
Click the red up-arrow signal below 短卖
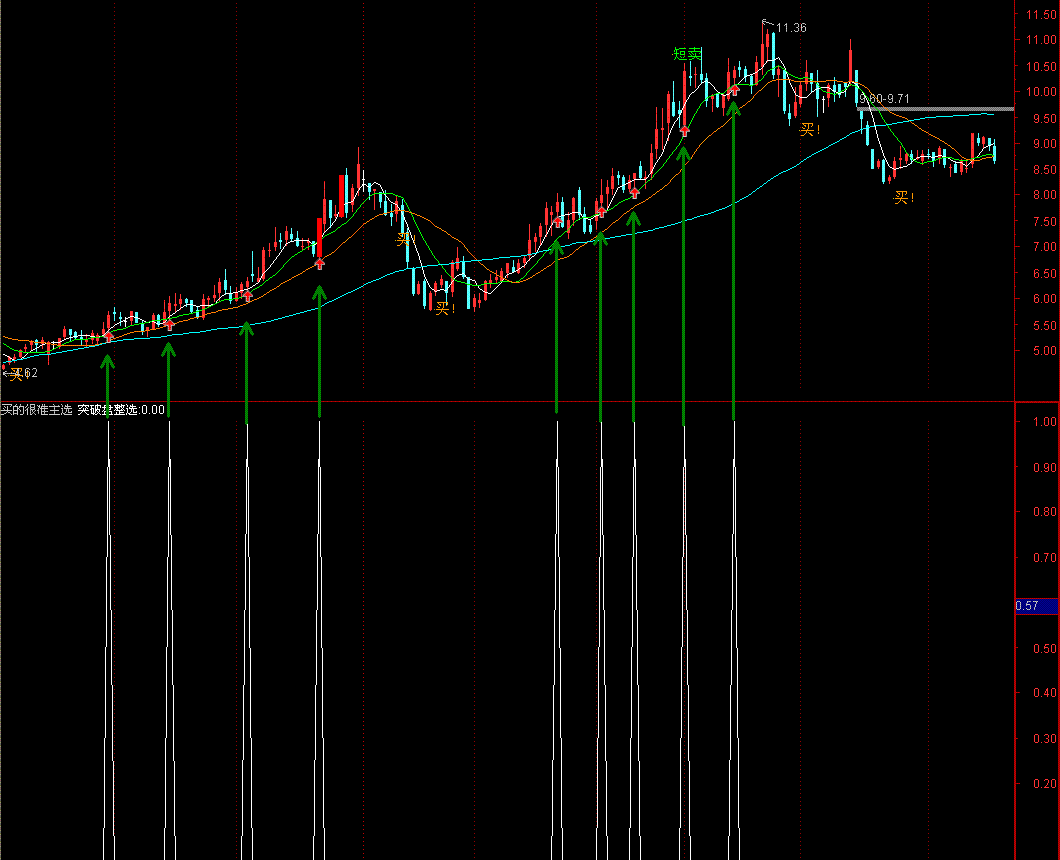click(x=684, y=131)
